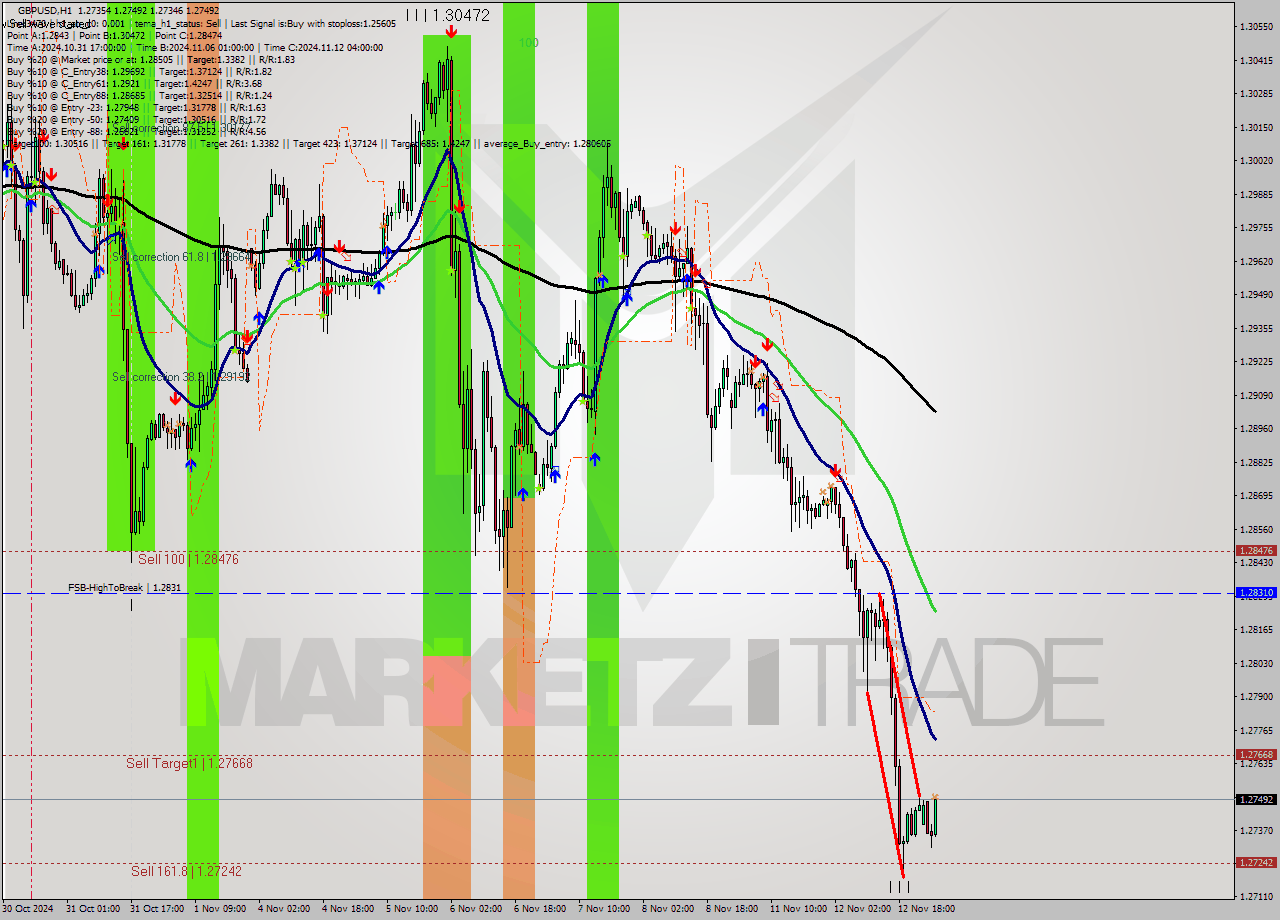The image size is (1280, 920).
Task: Click the 12 Nov 18:00 time label
Action: point(926,909)
